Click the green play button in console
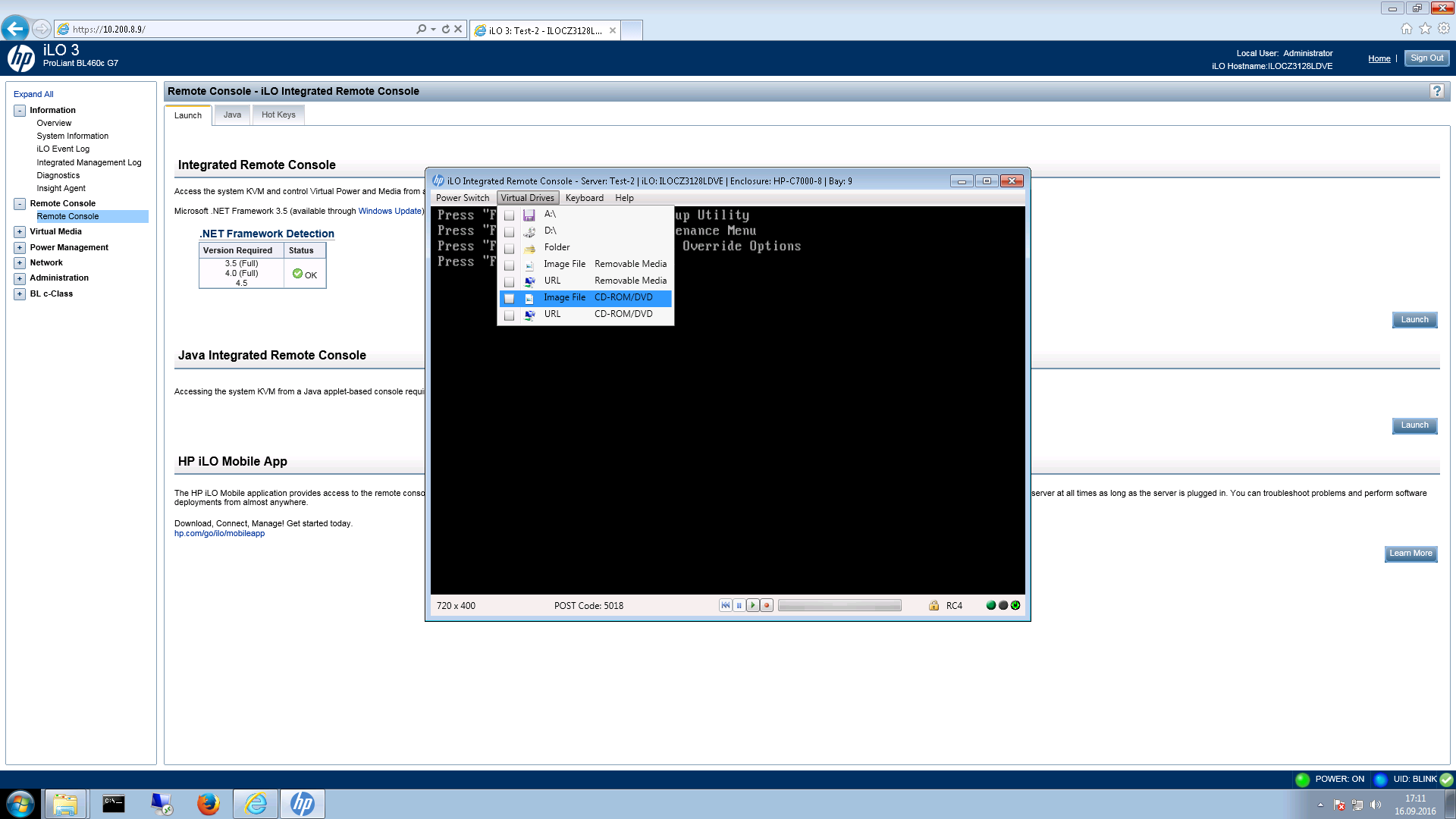This screenshot has height=819, width=1456. (x=752, y=605)
